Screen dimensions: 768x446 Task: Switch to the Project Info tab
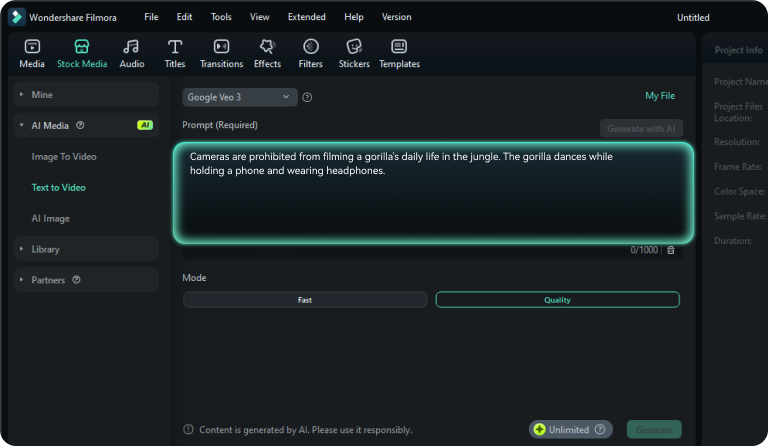click(x=738, y=50)
